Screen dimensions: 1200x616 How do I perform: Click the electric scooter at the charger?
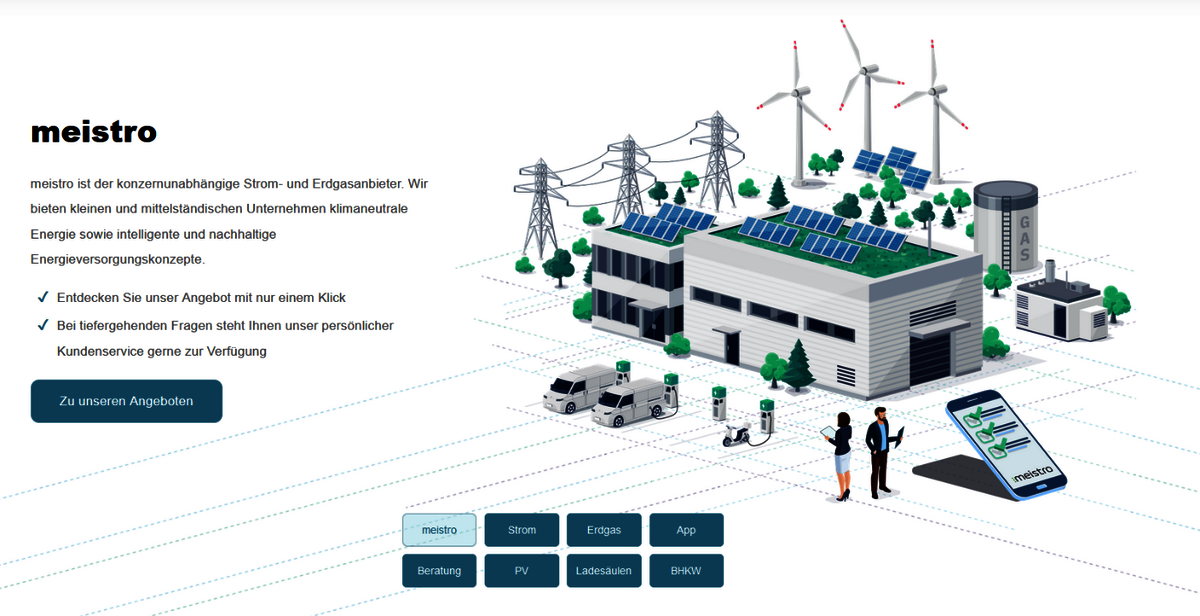point(738,436)
